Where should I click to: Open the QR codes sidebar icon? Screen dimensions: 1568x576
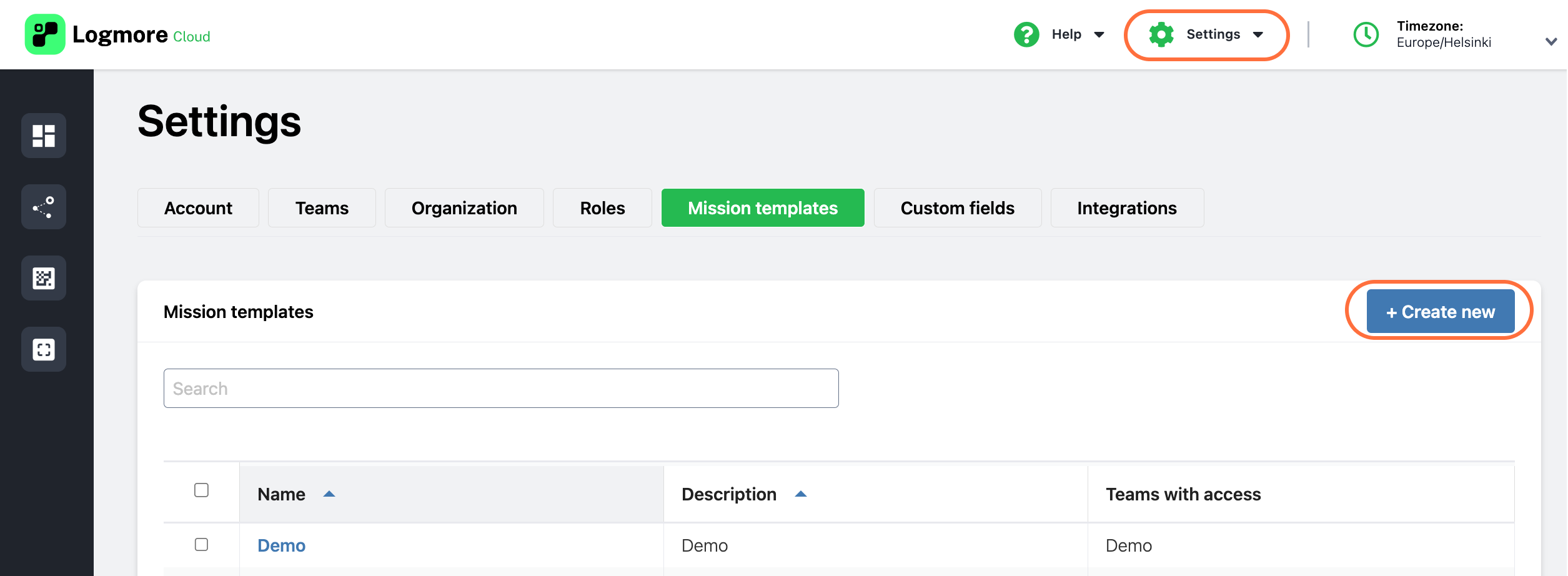(x=43, y=278)
